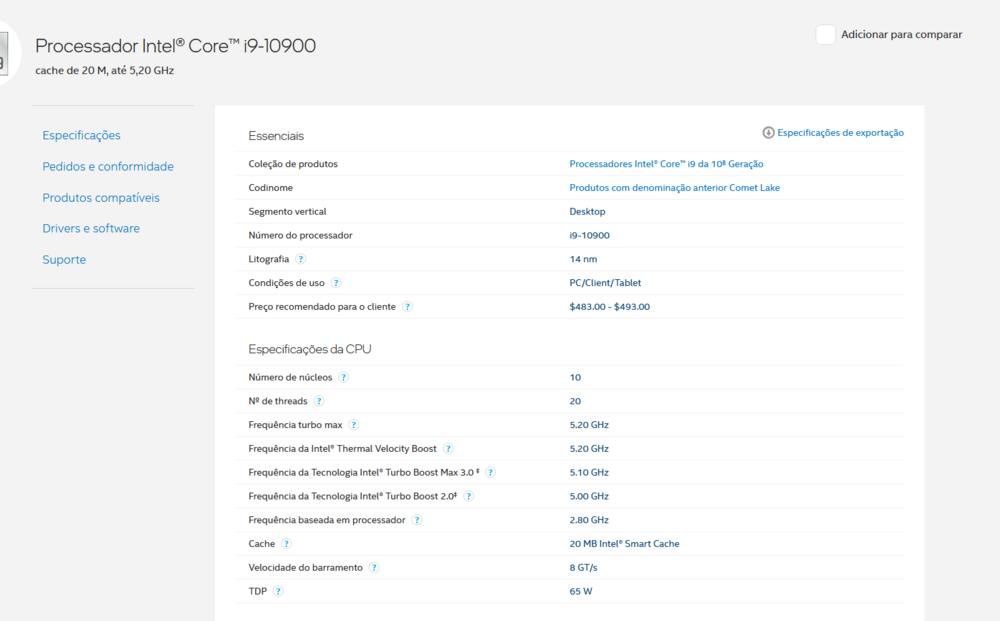Viewport: 1000px width, 621px height.
Task: Click the Especificações da CPU heading
Action: [x=309, y=349]
